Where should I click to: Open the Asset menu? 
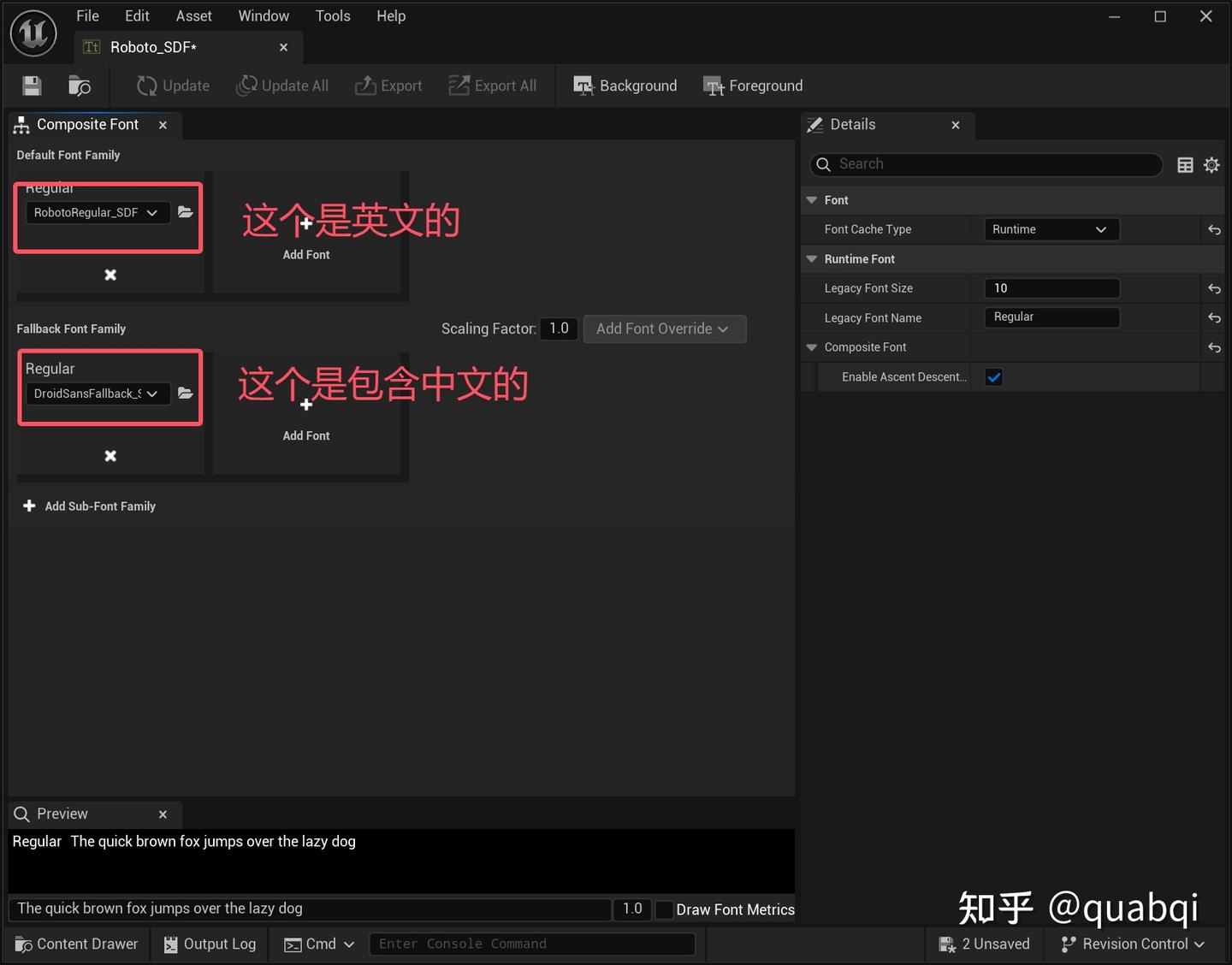pyautogui.click(x=193, y=15)
